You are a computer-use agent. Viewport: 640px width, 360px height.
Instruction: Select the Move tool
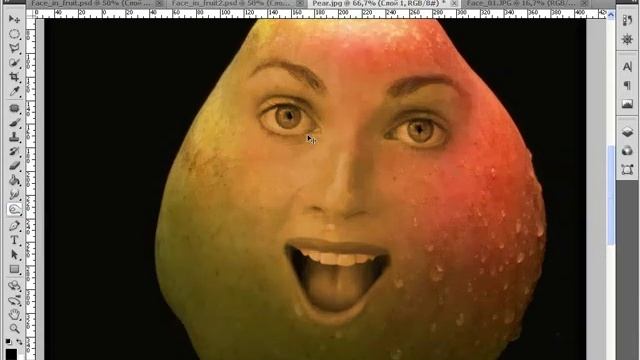[x=14, y=19]
